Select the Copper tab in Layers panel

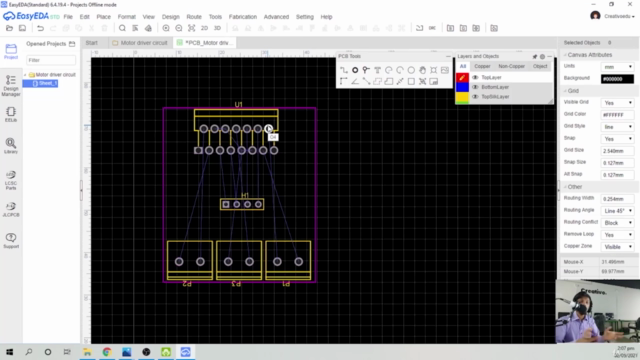(482, 66)
